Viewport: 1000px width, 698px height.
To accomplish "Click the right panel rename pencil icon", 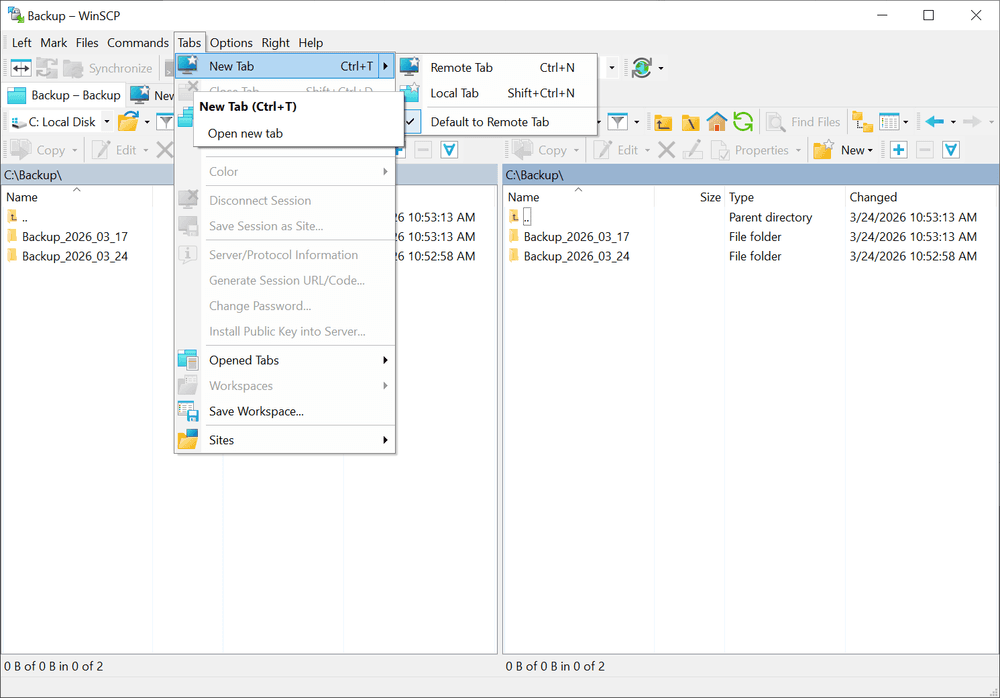I will click(692, 150).
